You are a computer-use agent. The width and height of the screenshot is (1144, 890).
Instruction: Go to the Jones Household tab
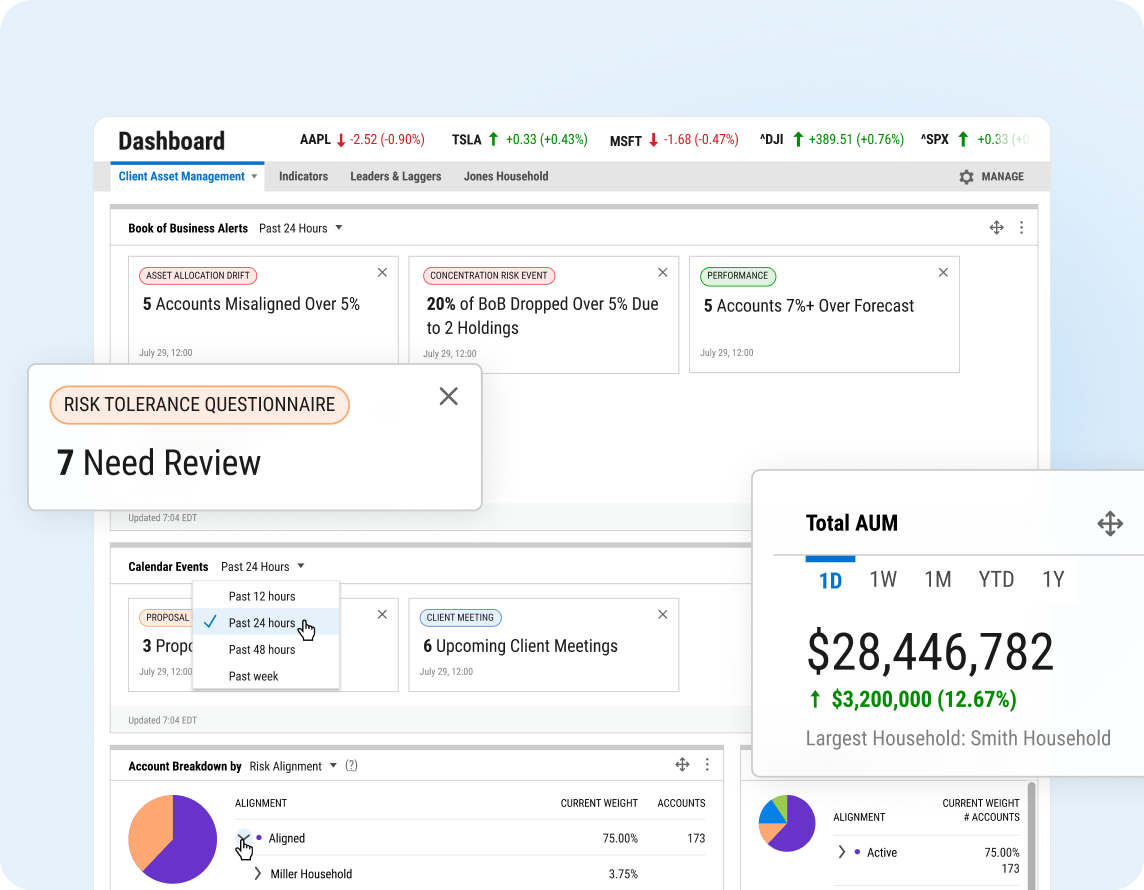506,177
